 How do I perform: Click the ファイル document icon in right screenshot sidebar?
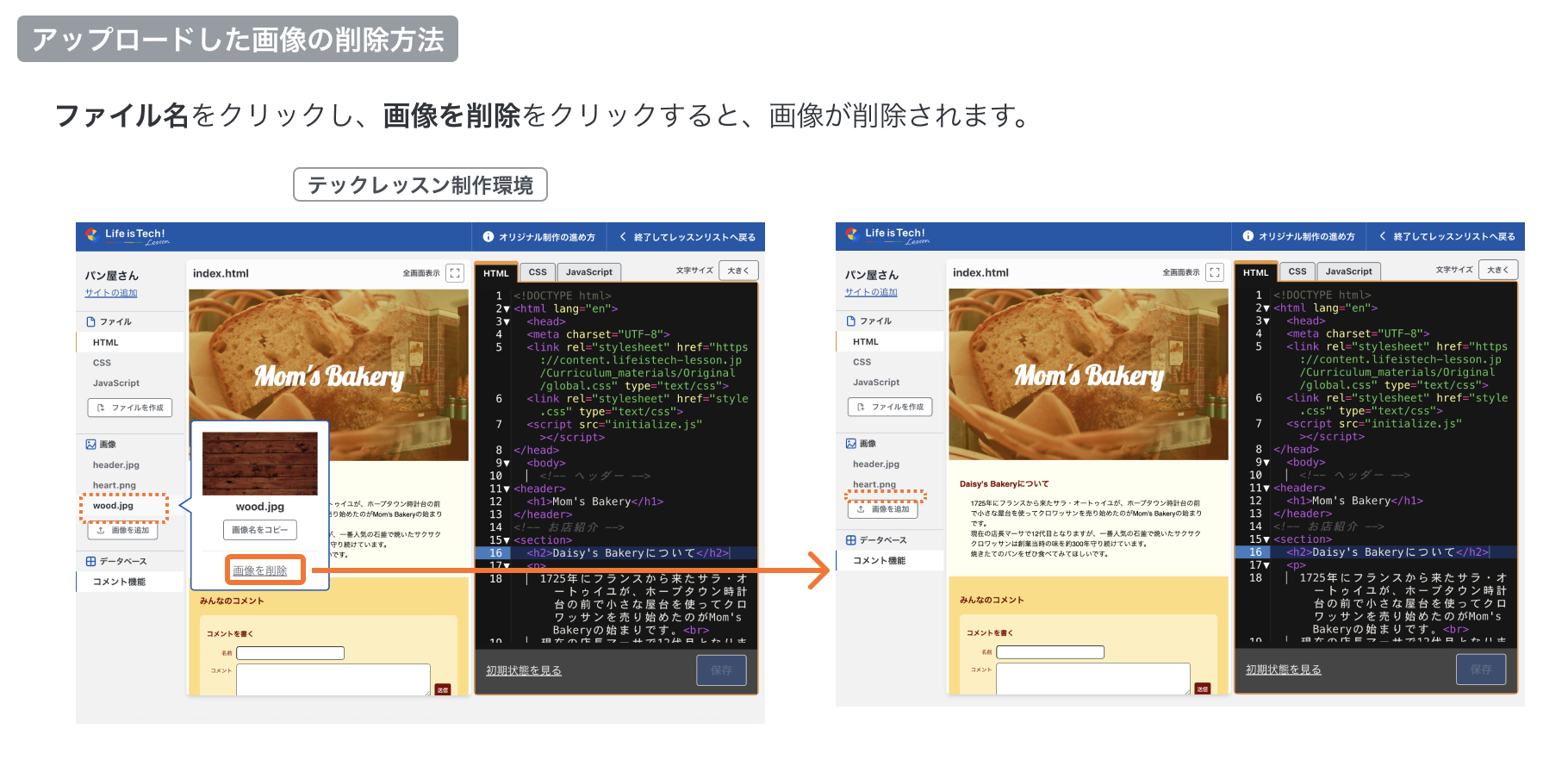[x=851, y=321]
